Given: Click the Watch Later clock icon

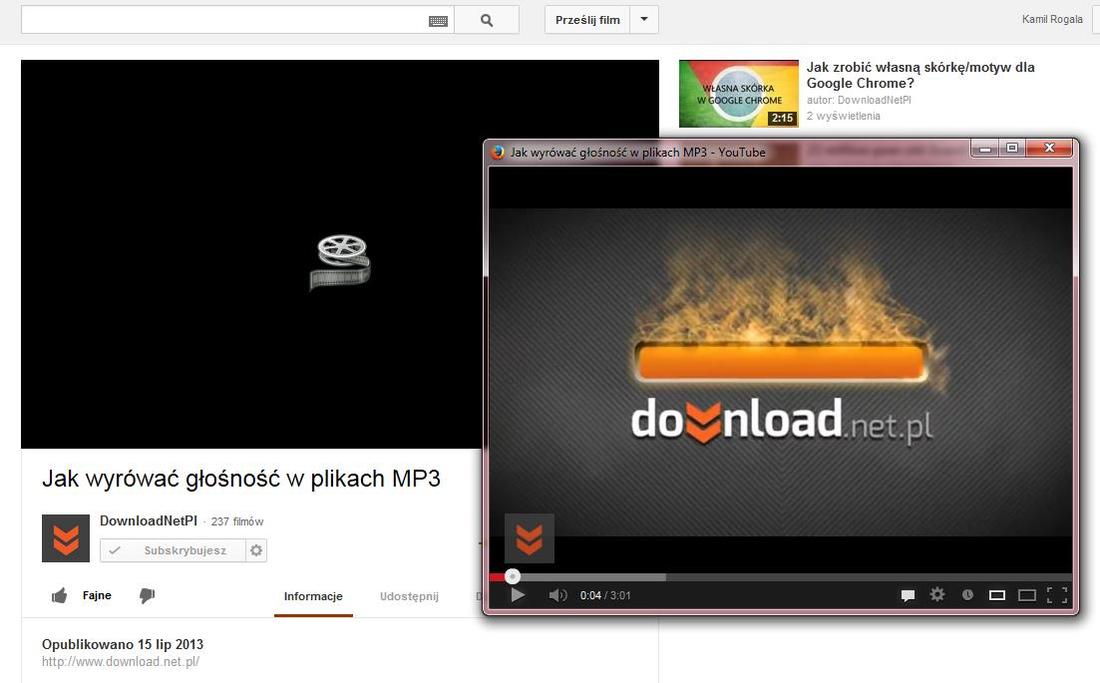Looking at the screenshot, I should point(967,595).
